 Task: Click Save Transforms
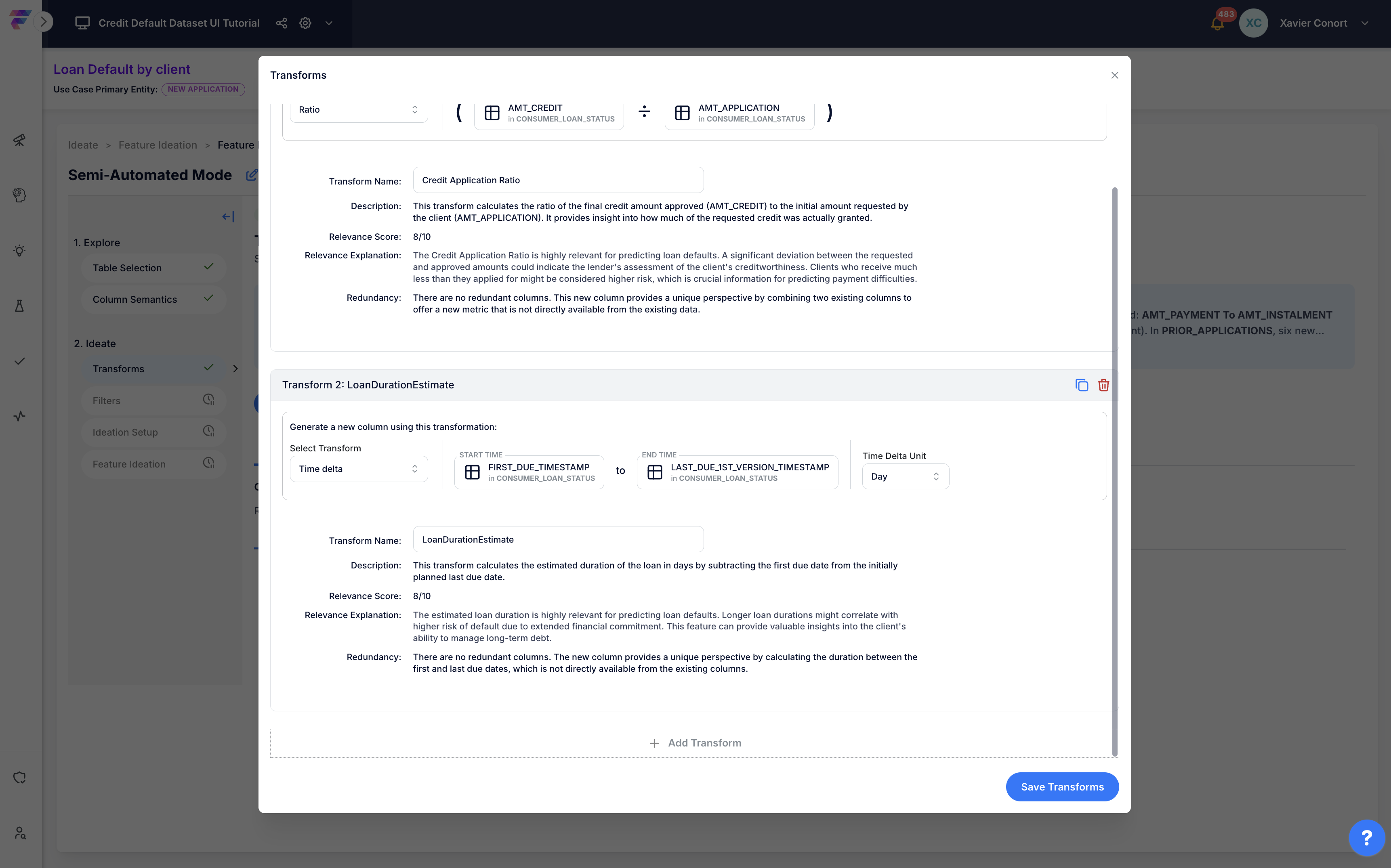pos(1062,786)
